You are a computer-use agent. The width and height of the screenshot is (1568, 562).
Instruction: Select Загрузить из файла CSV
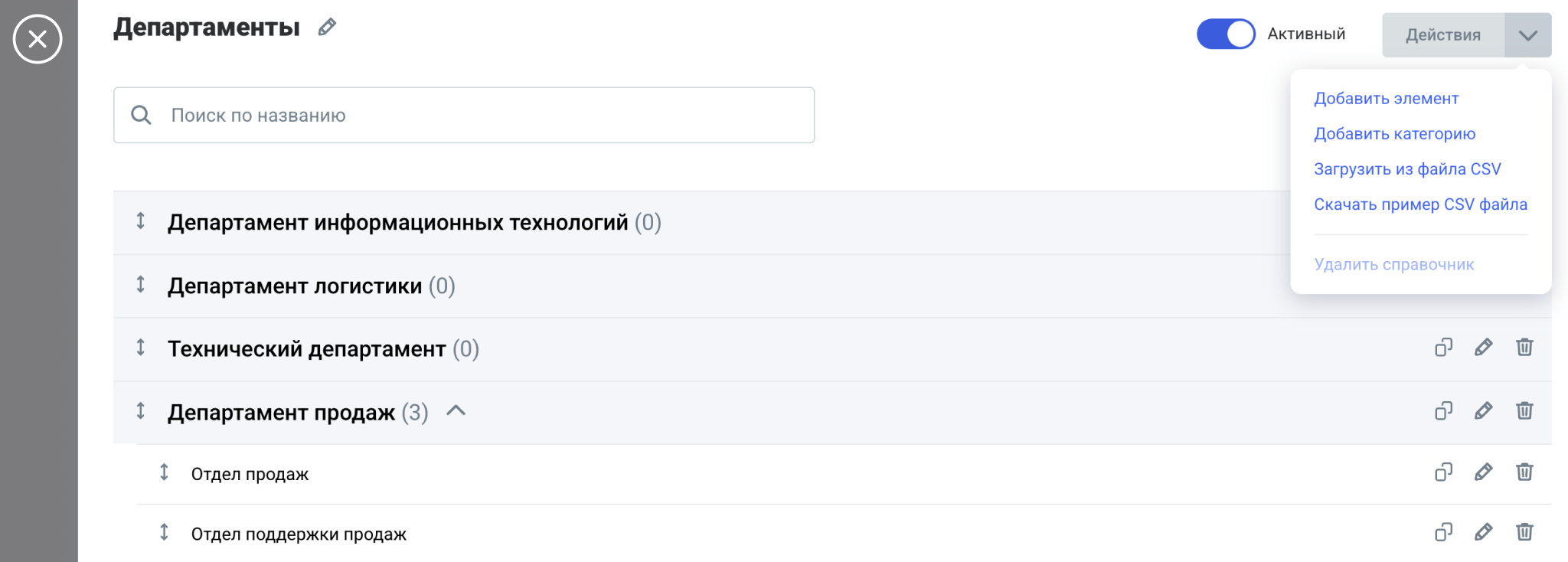[x=1407, y=169]
